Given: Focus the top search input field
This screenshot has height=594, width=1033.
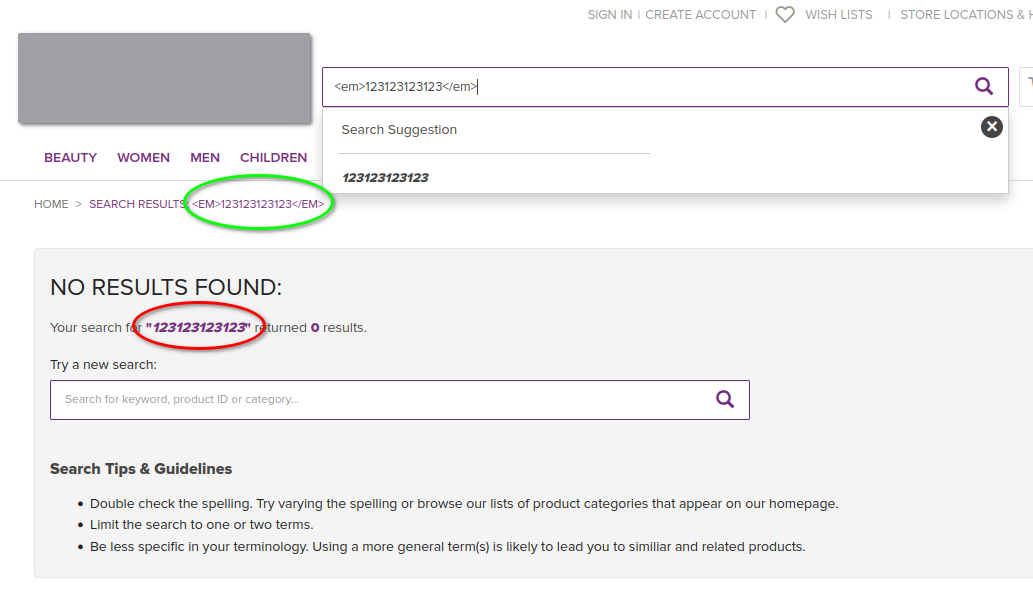Looking at the screenshot, I should 640,87.
